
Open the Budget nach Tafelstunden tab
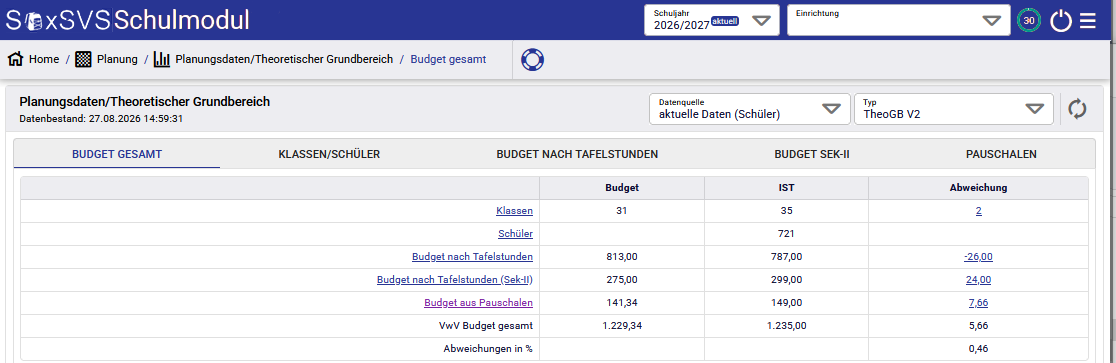click(x=577, y=154)
